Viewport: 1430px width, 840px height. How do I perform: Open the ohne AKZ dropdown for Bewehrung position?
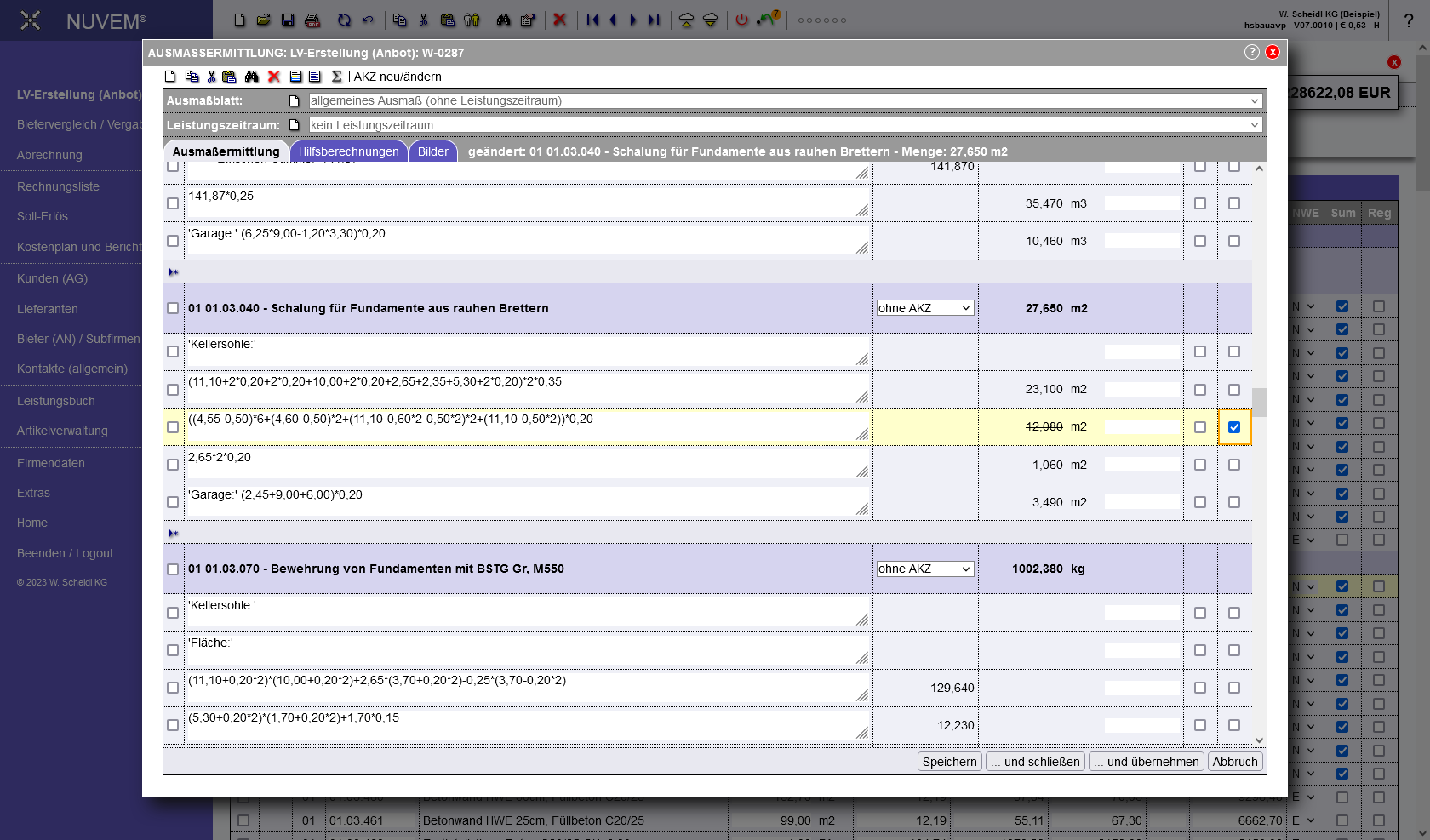[924, 569]
